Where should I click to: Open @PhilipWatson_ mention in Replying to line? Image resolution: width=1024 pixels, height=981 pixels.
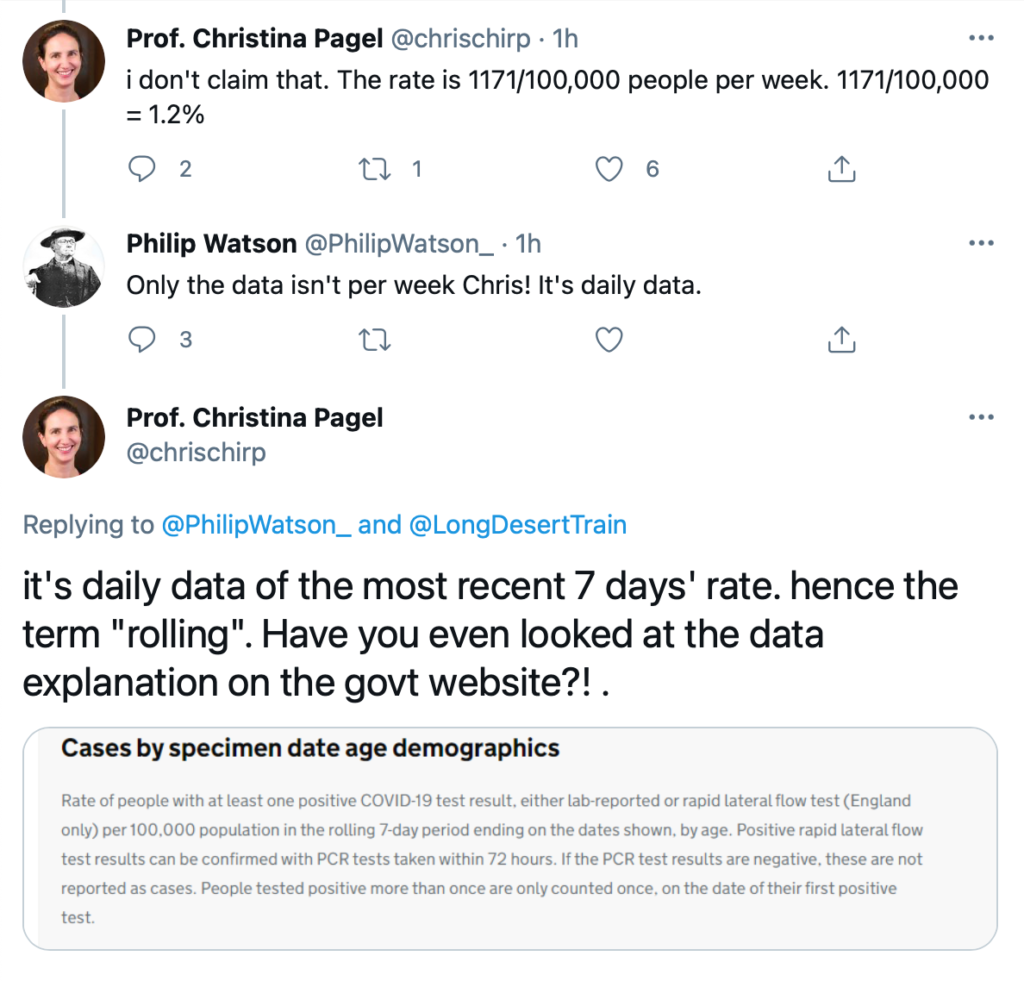click(256, 525)
